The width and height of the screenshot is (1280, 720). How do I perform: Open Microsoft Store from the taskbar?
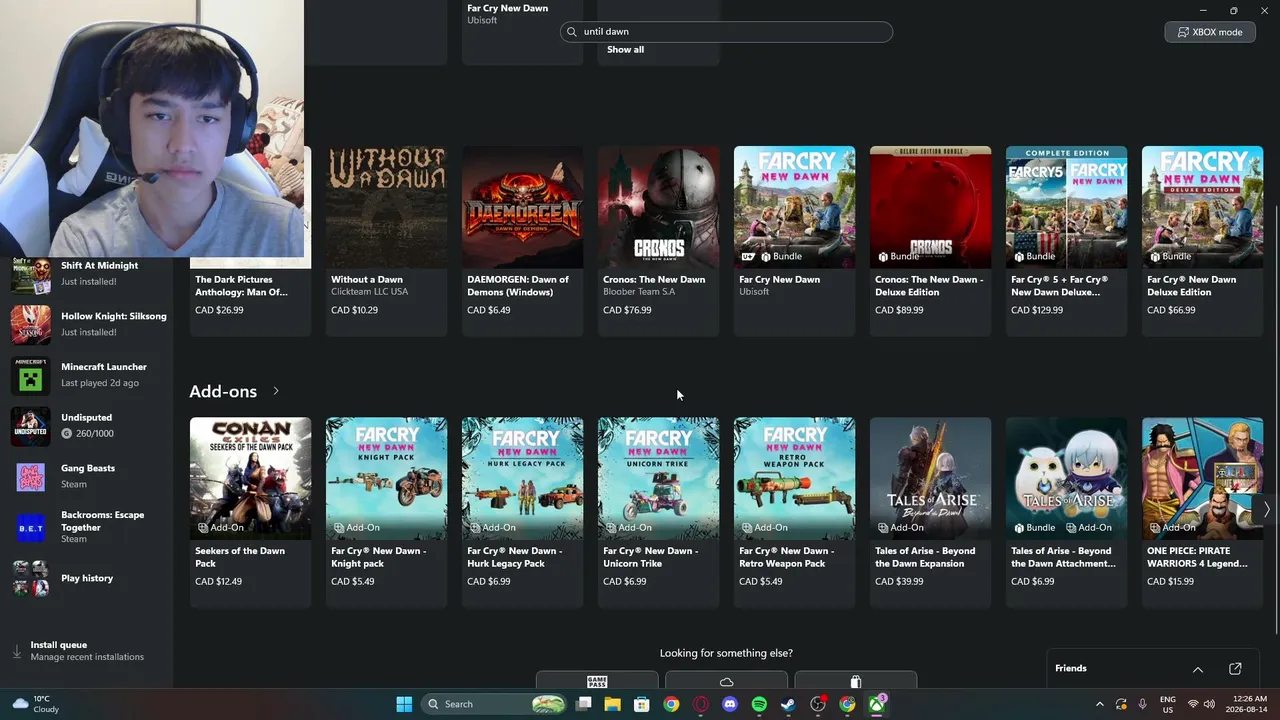(642, 704)
